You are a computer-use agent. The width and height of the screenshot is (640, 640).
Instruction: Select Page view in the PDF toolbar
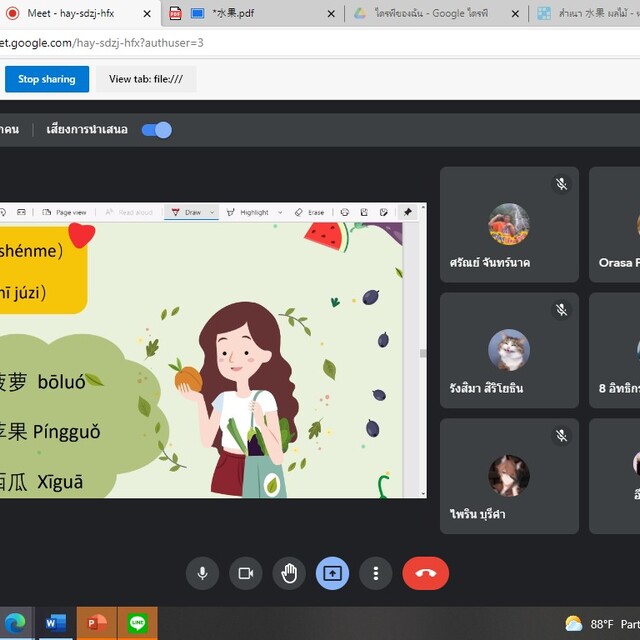pyautogui.click(x=65, y=212)
